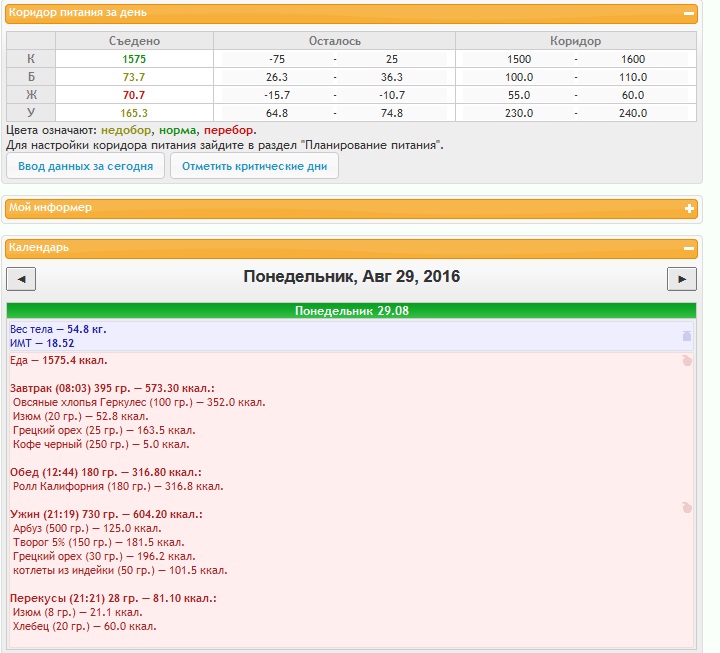Click the 'Кофе черный (250 гр.)' entry

[101, 444]
